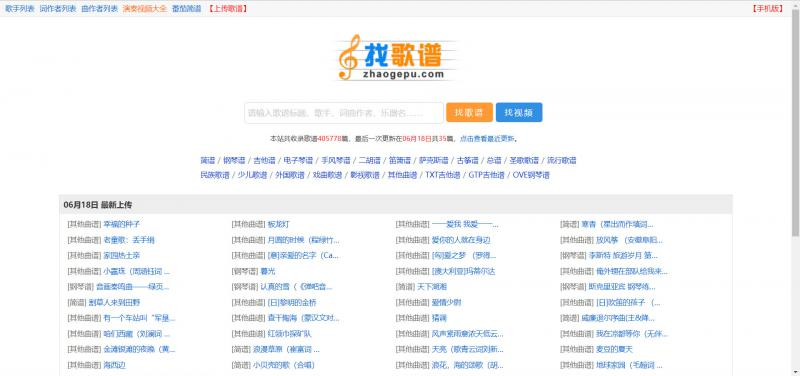This screenshot has width=800, height=376.
Task: Open the song 家园热土亲
Action: point(121,256)
